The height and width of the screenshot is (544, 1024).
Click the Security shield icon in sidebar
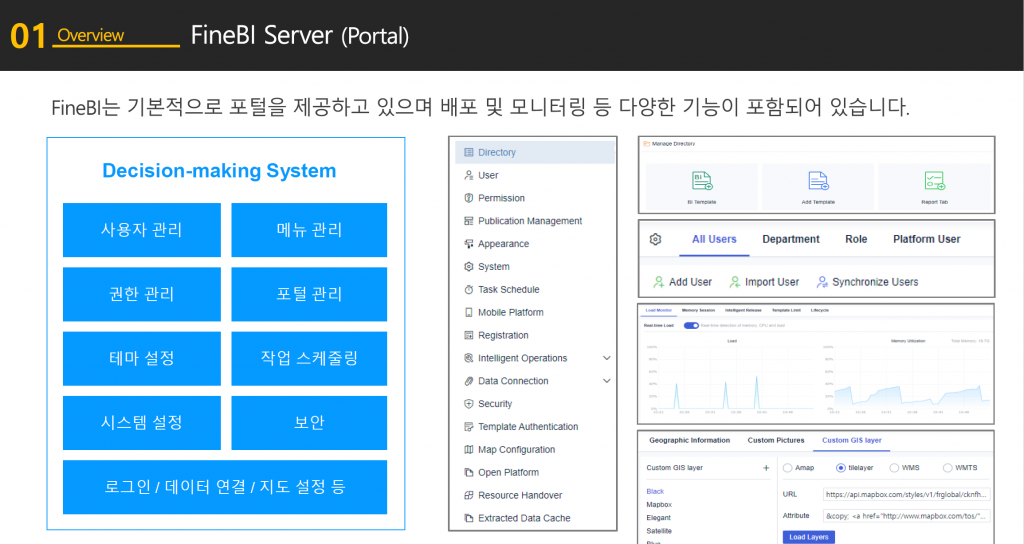469,404
